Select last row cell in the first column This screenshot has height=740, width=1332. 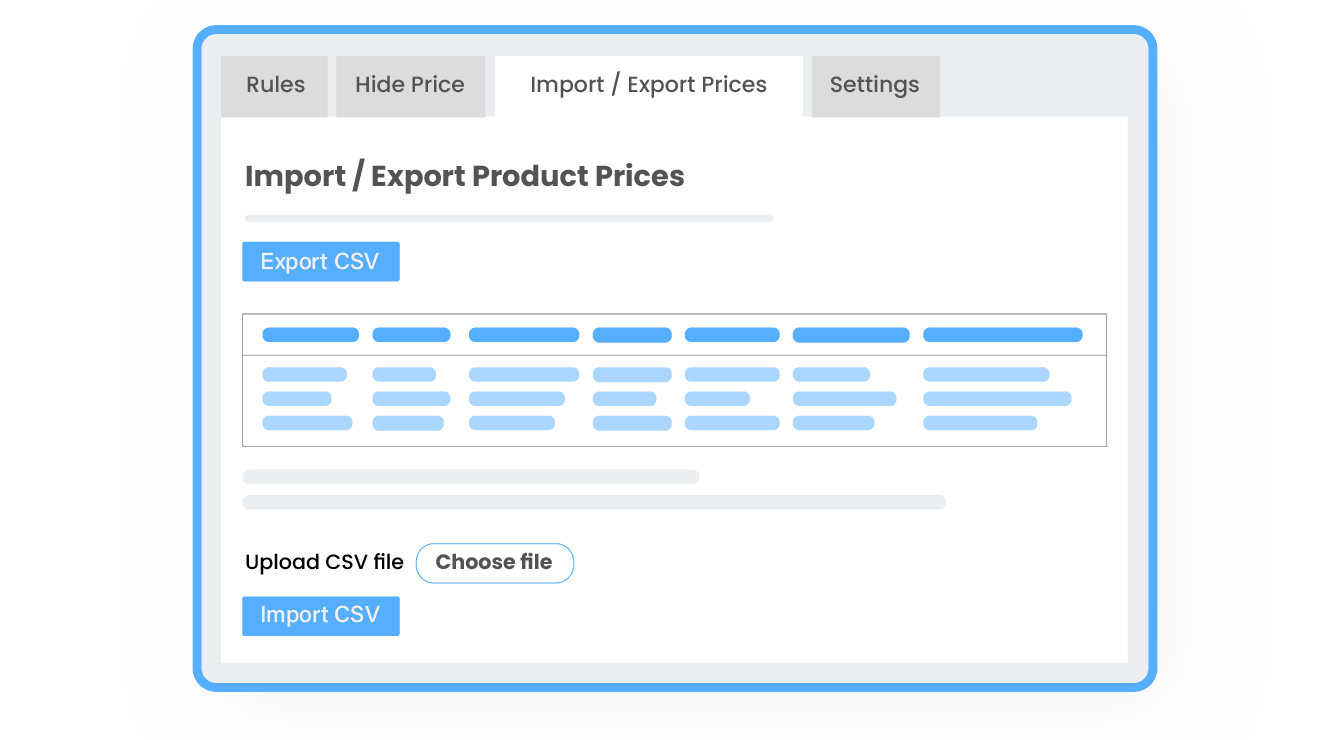click(307, 423)
